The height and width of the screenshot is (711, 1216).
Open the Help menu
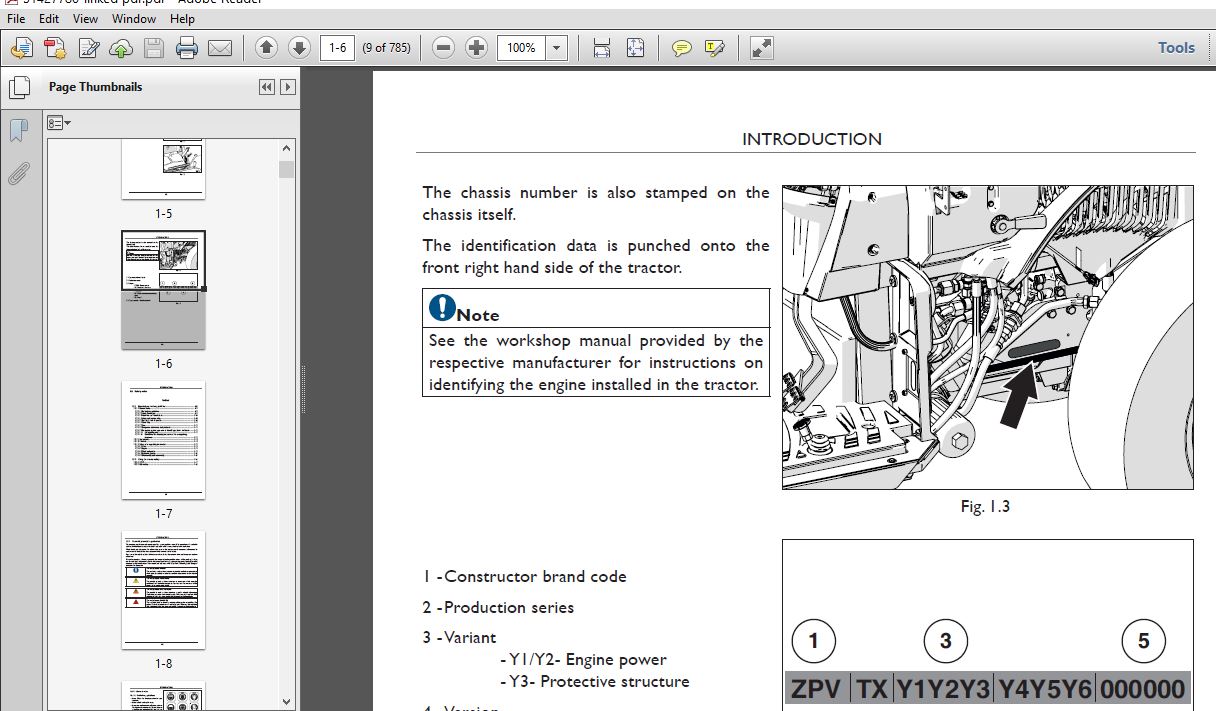coord(182,18)
